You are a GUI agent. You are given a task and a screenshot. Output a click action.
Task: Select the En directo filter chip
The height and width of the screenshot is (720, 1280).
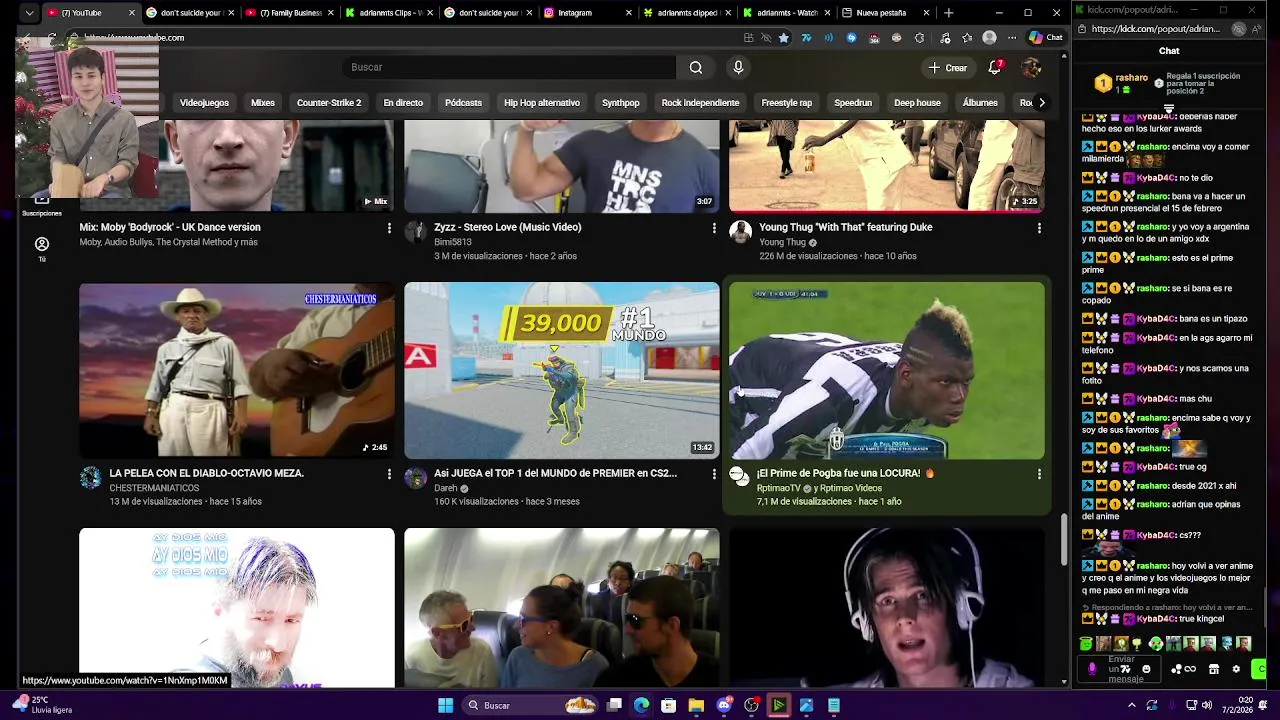pyautogui.click(x=403, y=103)
